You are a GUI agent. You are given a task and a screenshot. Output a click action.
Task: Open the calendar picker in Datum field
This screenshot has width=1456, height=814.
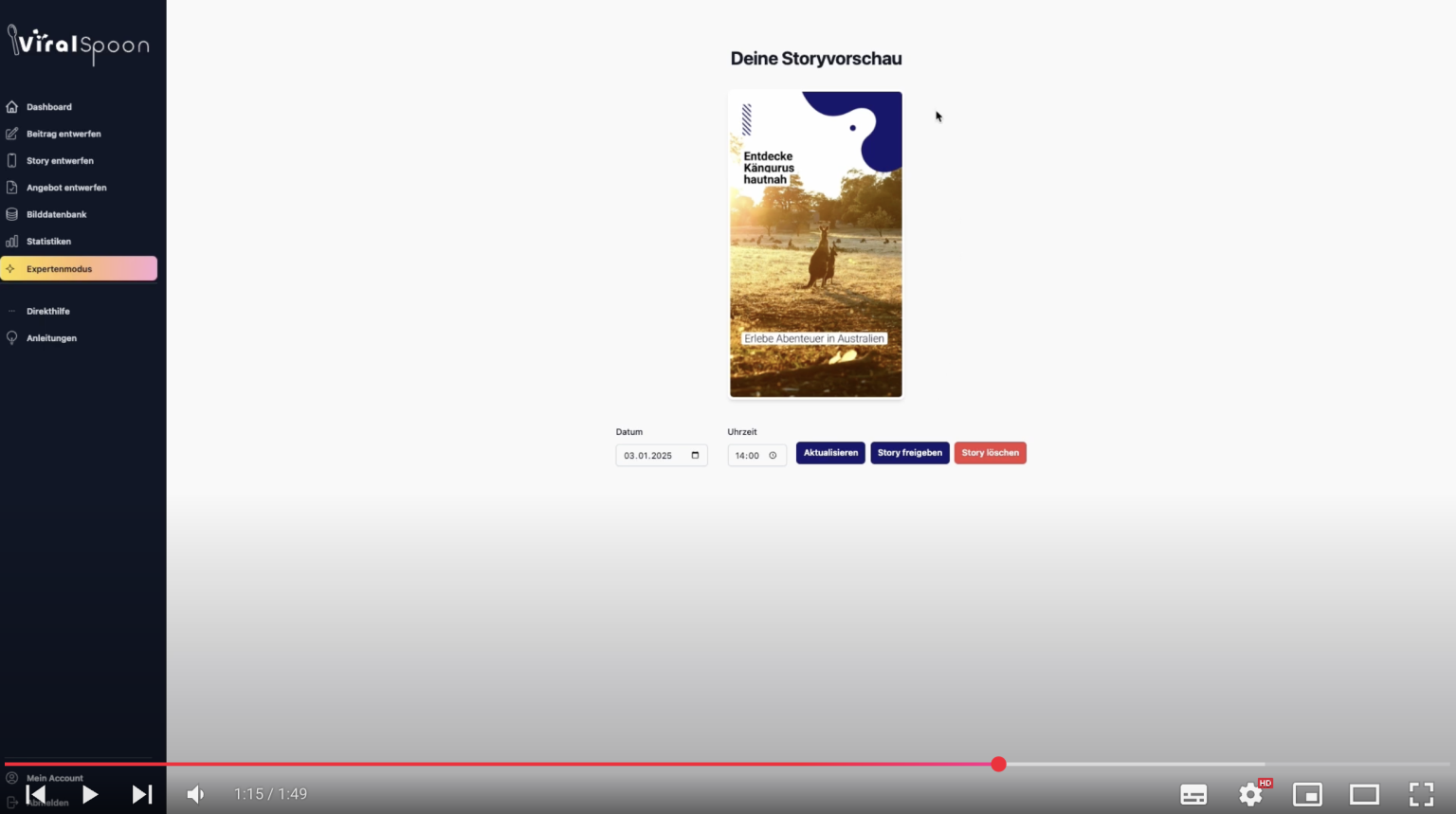pos(695,456)
